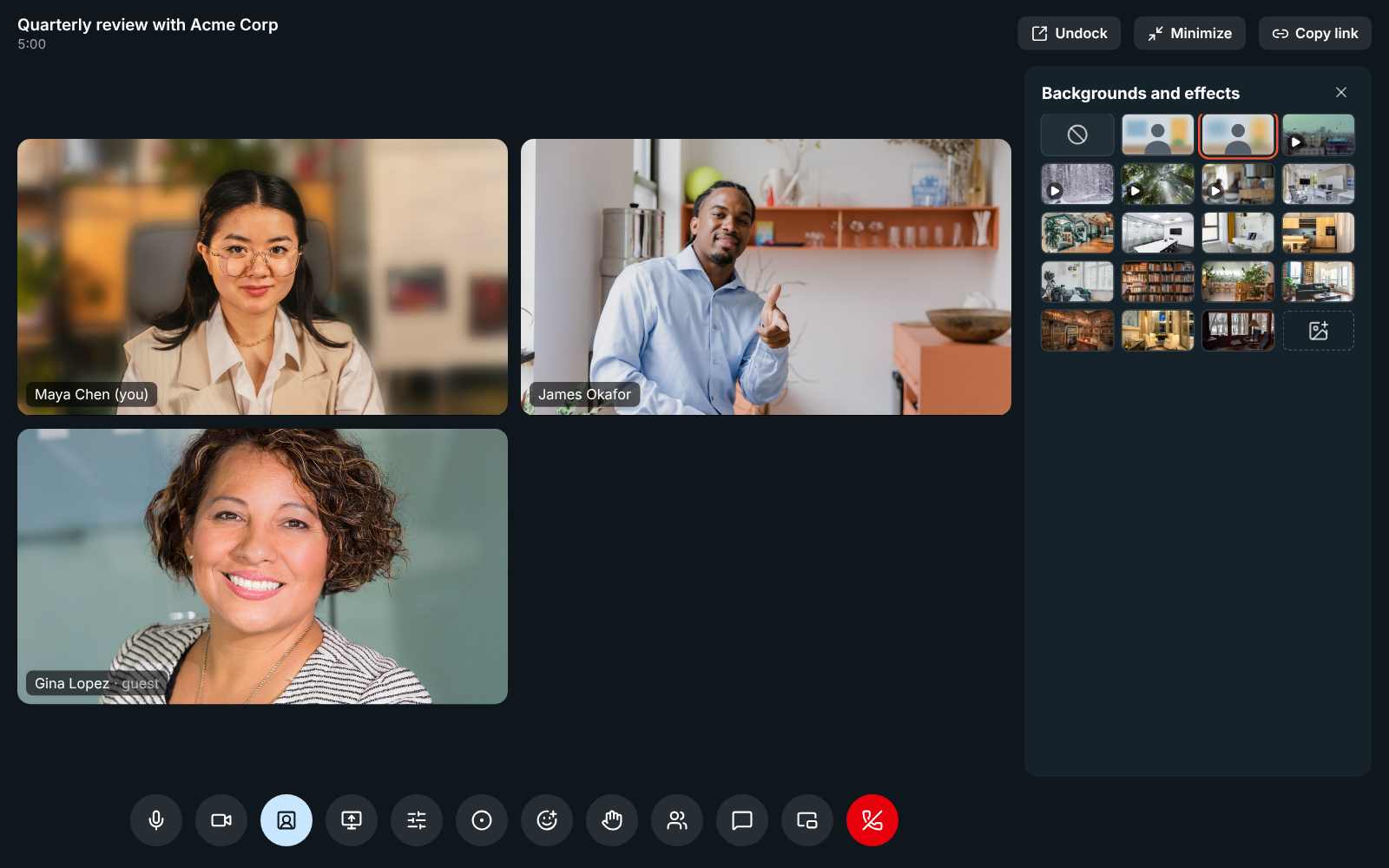Screen dimensions: 1389x868
Task: Click the Minimize button
Action: pos(1190,33)
